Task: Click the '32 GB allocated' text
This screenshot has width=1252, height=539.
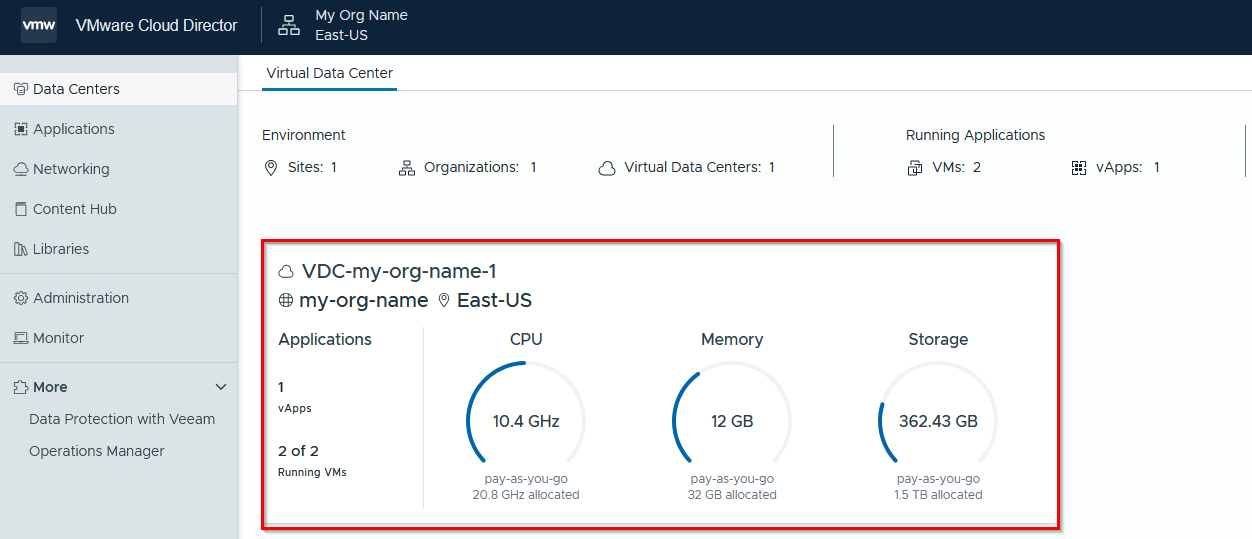Action: 732,495
